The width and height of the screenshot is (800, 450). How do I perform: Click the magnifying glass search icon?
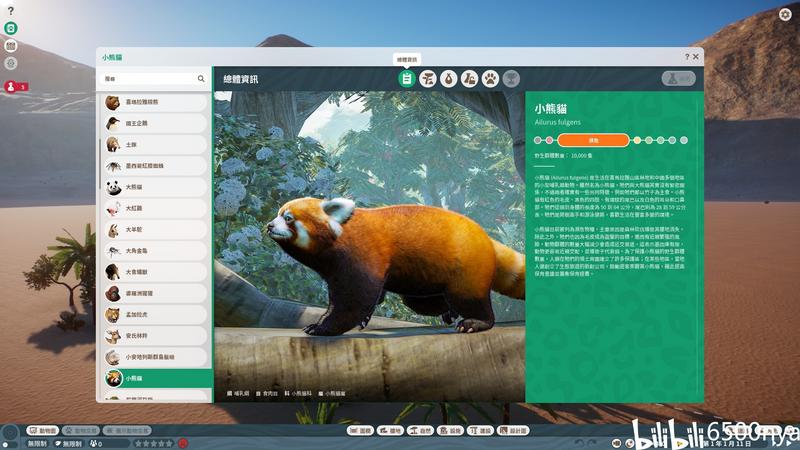coord(201,79)
